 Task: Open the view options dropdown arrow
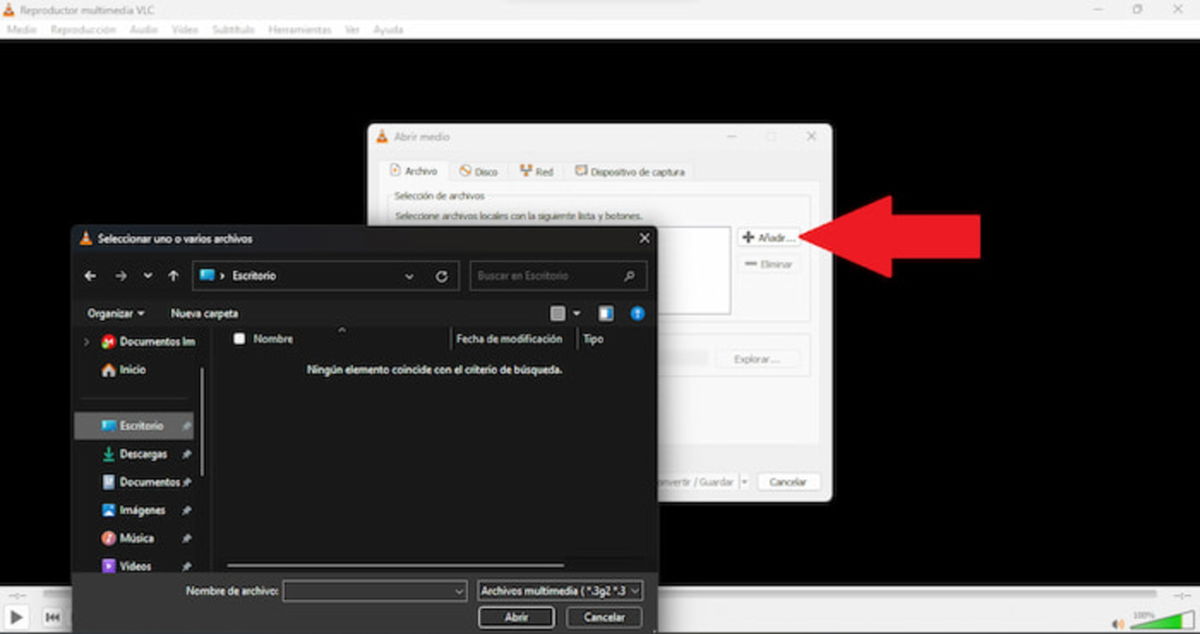(576, 313)
